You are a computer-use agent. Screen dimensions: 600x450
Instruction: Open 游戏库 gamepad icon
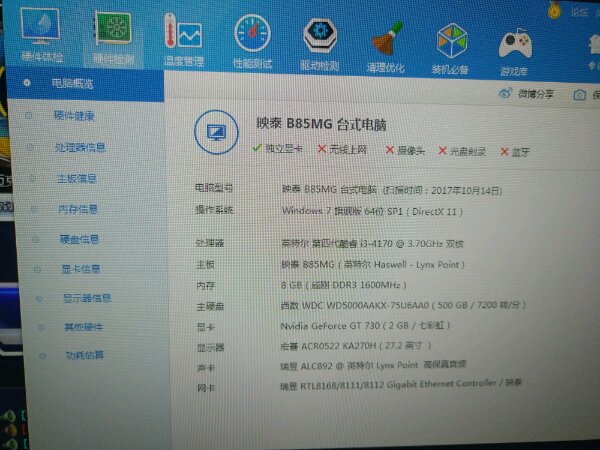coord(515,44)
